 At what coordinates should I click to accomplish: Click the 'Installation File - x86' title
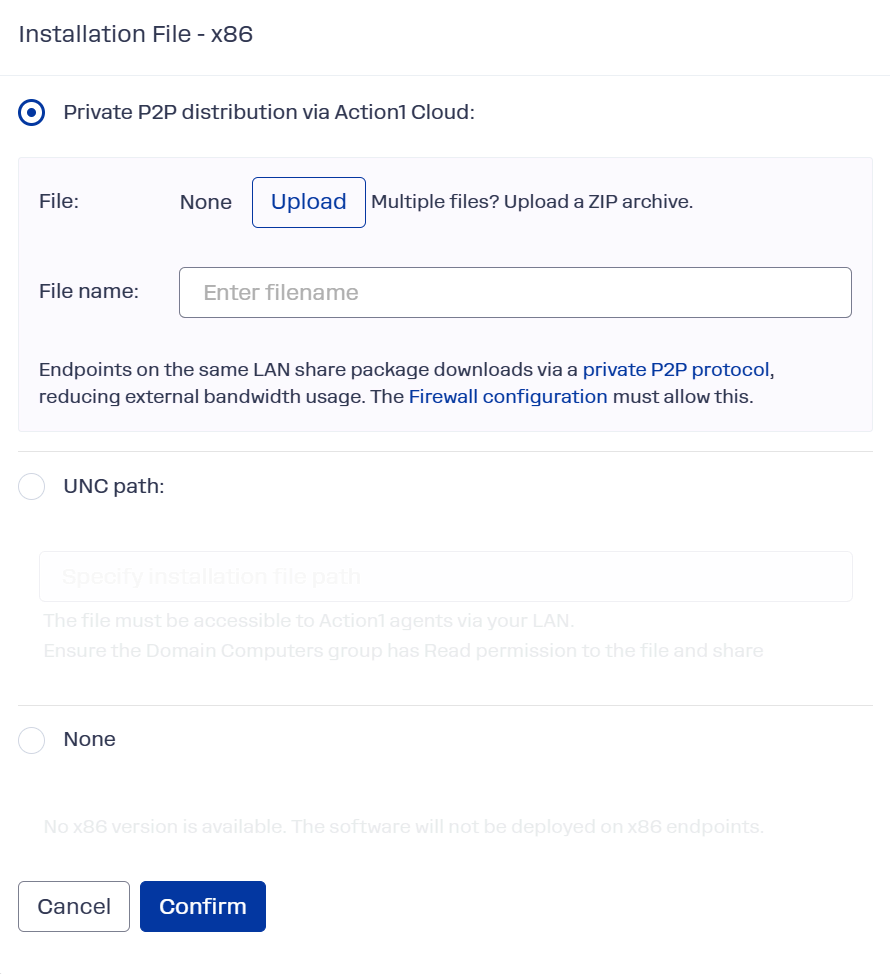[x=136, y=34]
